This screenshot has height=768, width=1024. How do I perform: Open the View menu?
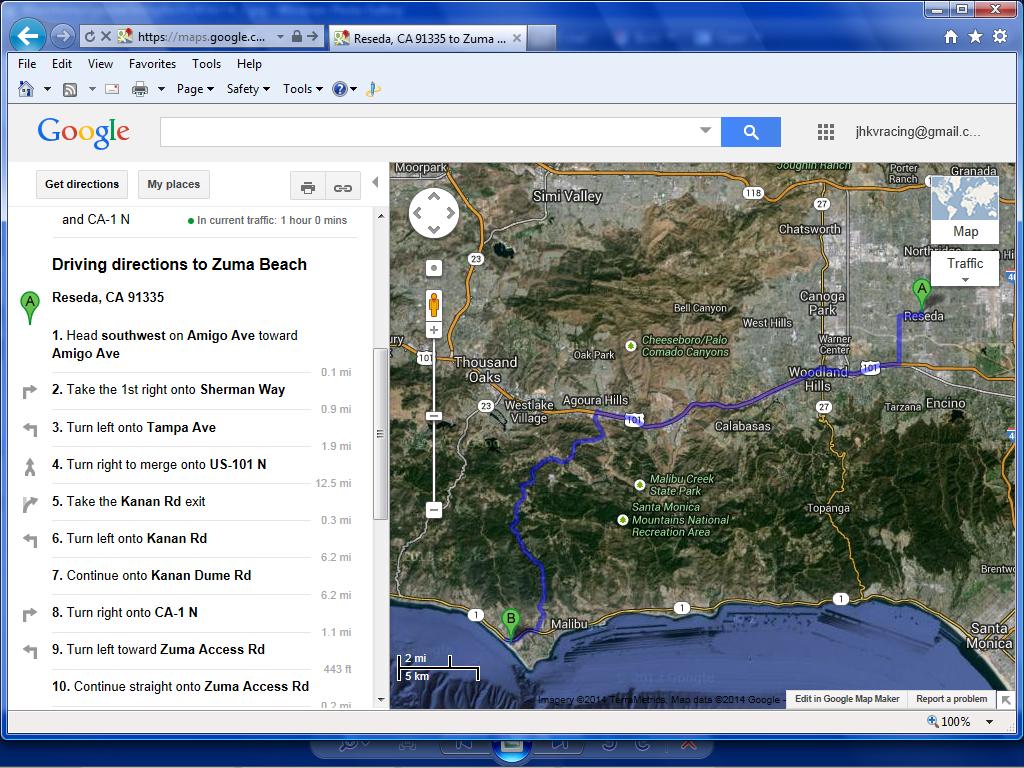101,64
